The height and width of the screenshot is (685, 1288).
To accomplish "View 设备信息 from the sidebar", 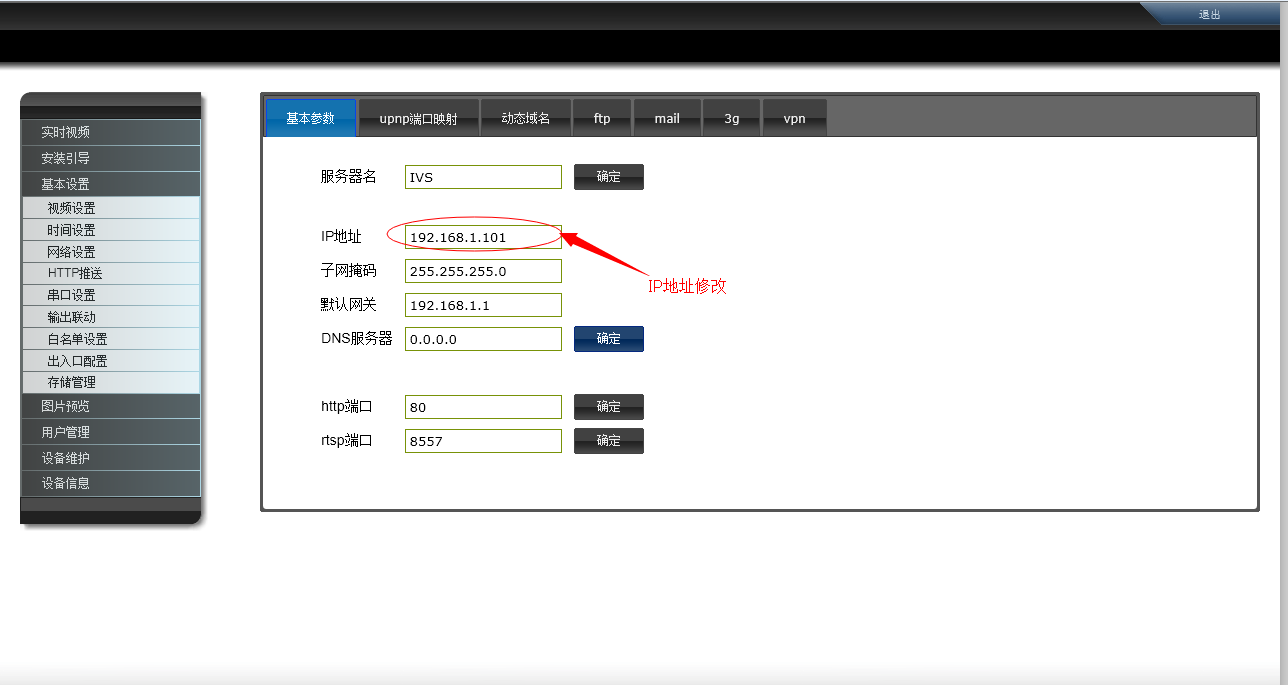I will coord(110,483).
